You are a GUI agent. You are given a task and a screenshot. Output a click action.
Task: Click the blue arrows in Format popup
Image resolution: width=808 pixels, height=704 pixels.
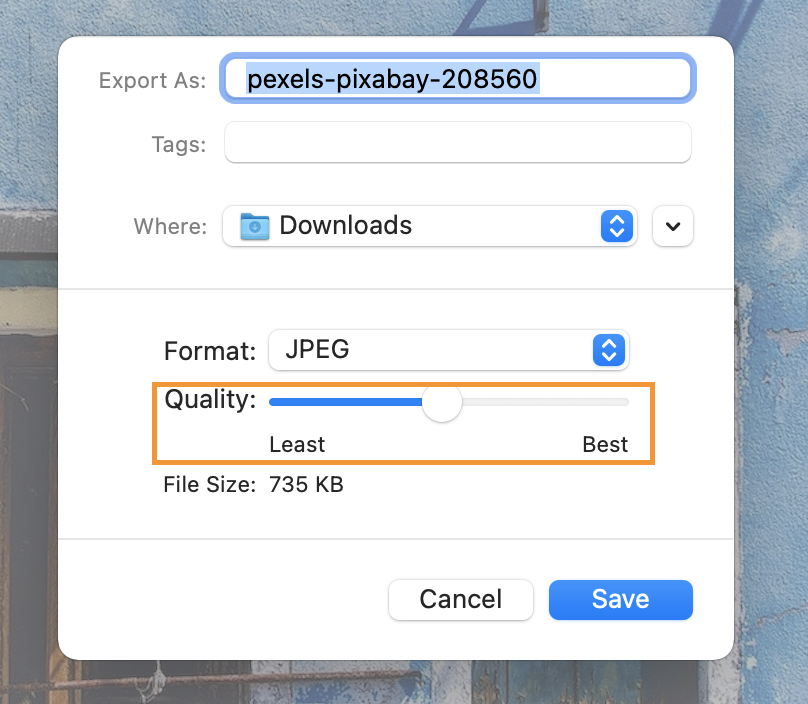pyautogui.click(x=608, y=350)
